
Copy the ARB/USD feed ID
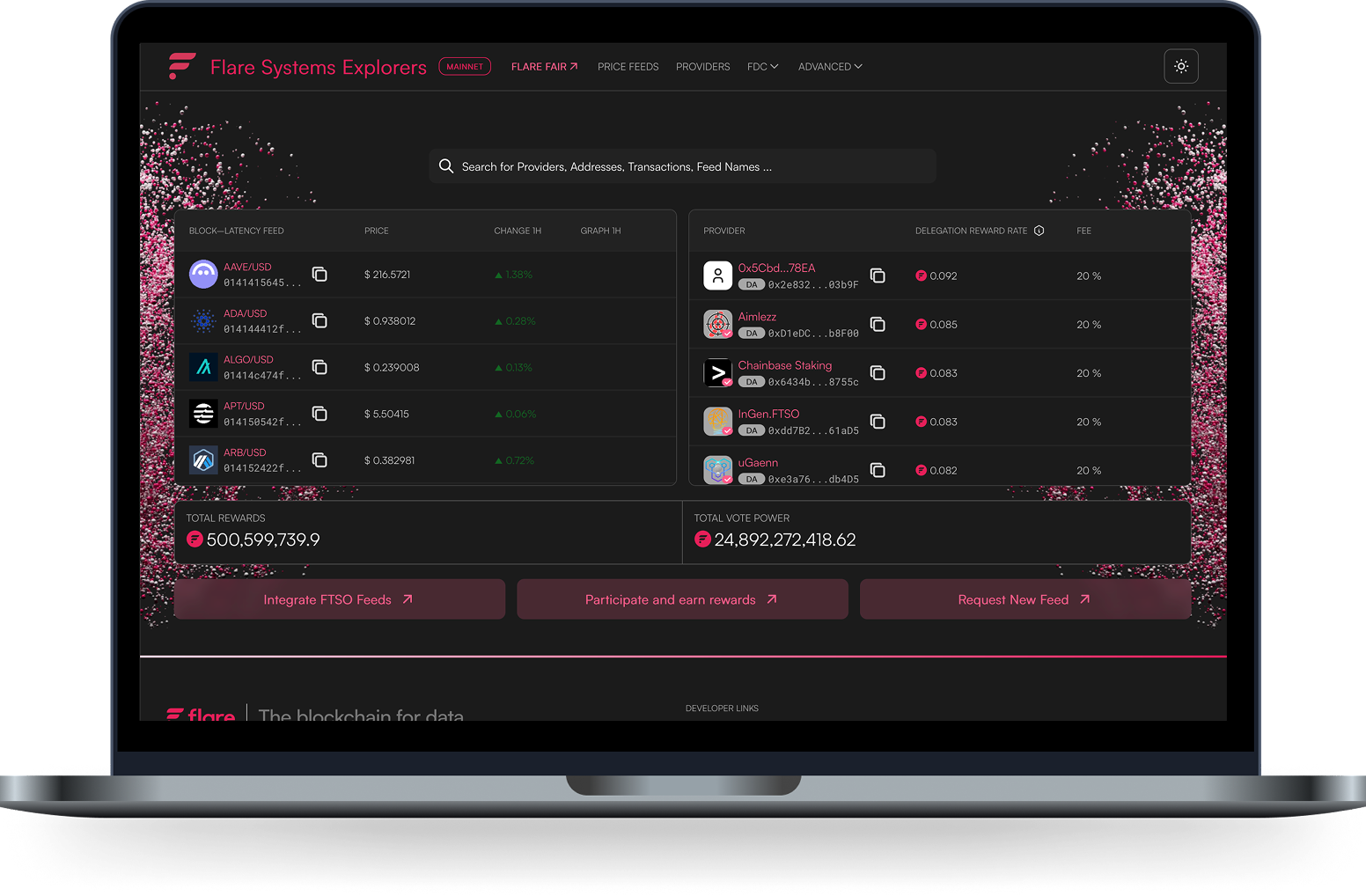(x=319, y=460)
